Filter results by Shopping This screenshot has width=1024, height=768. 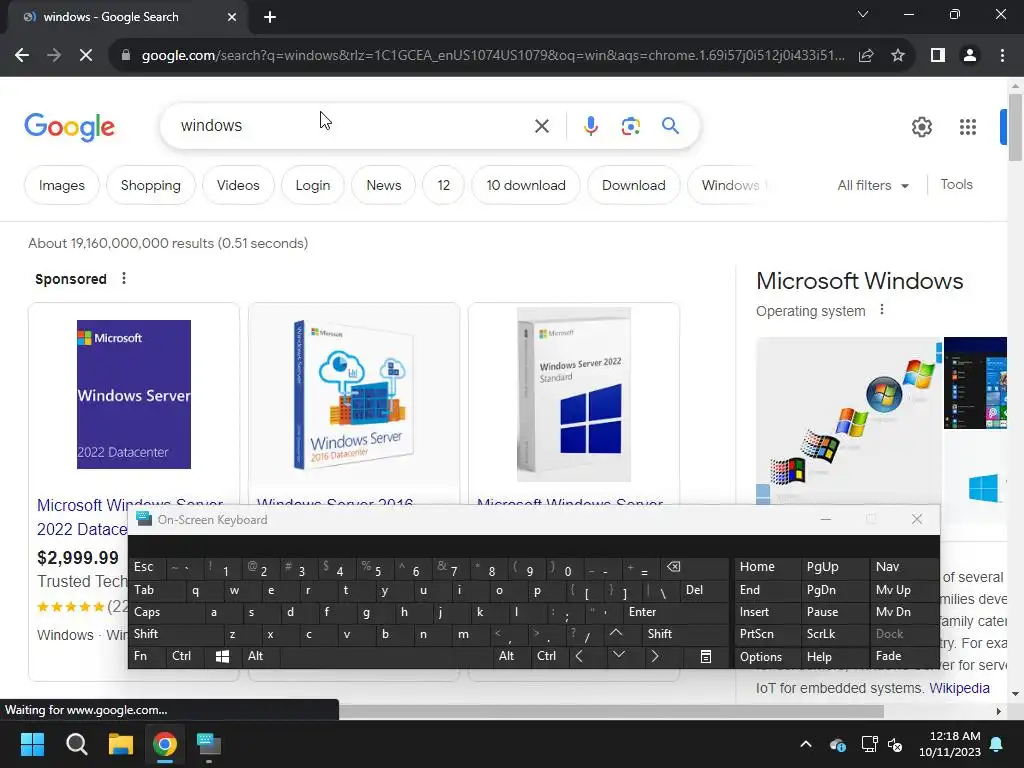click(x=150, y=185)
